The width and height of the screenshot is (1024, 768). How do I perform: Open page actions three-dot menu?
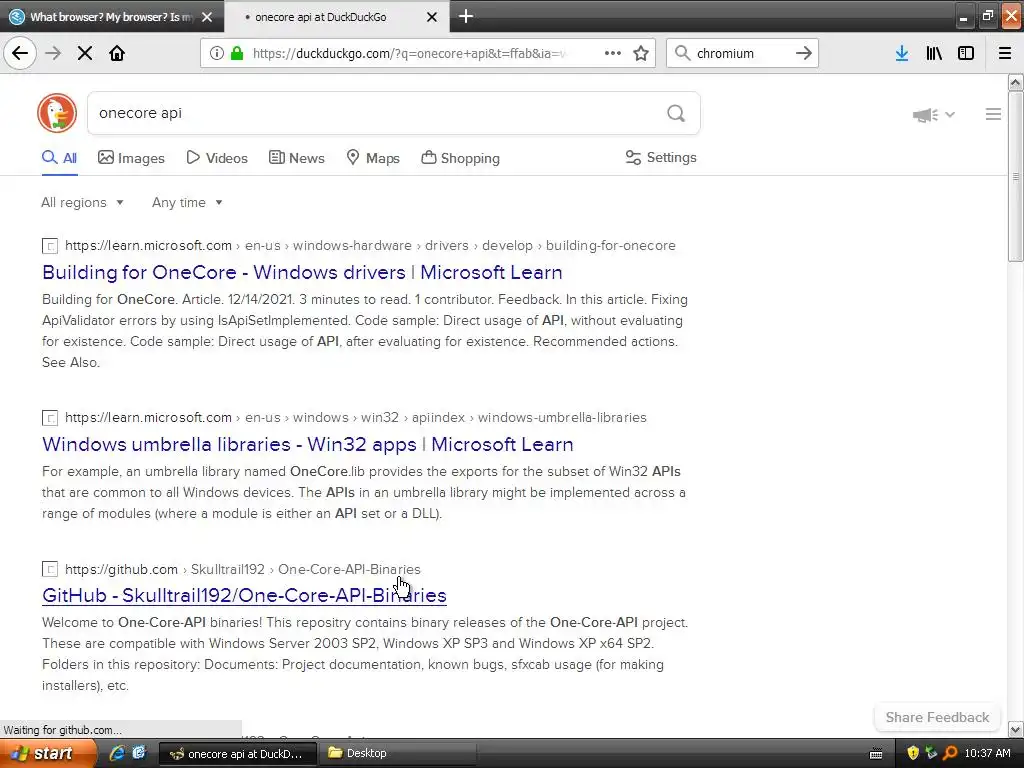click(x=613, y=54)
